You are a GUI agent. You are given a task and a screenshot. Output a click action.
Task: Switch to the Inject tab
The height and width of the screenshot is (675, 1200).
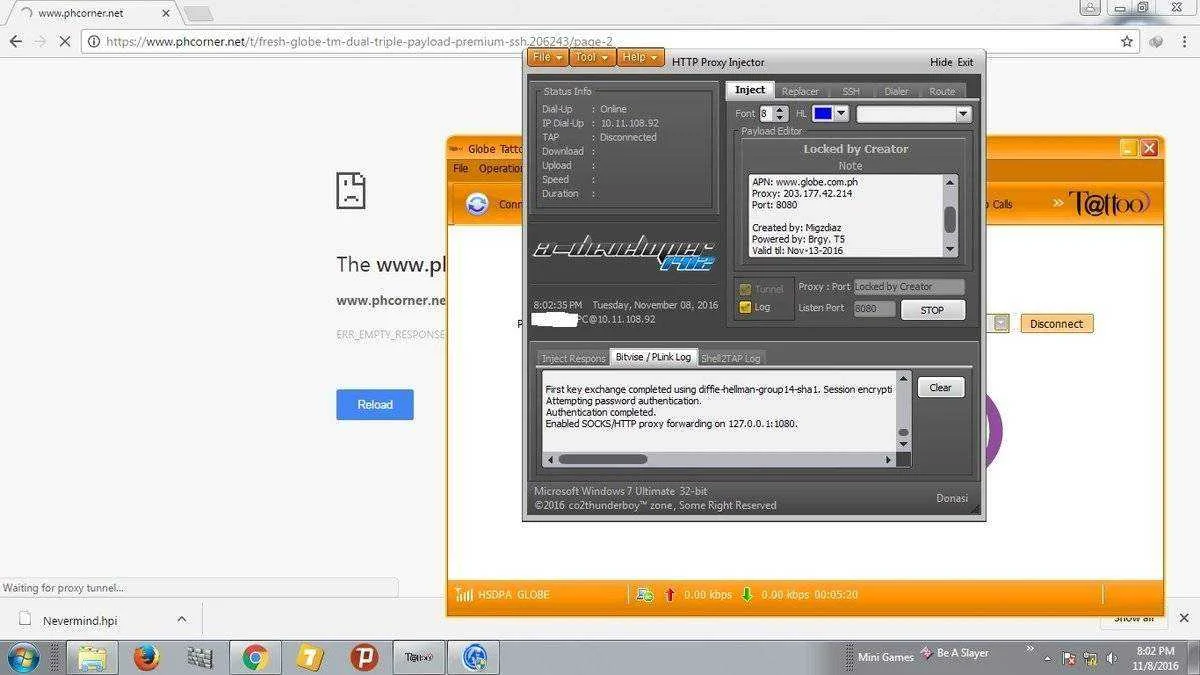[x=749, y=90]
